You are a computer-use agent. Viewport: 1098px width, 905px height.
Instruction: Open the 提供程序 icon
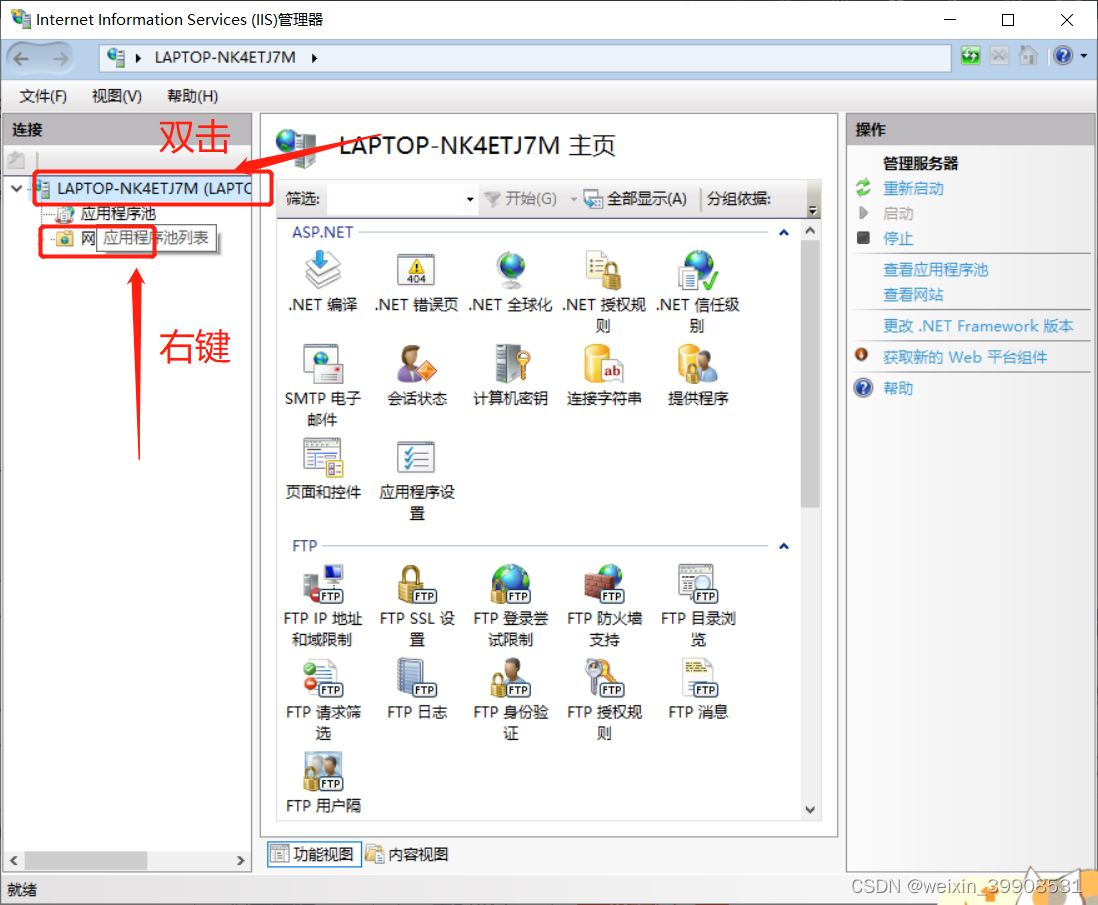[697, 364]
